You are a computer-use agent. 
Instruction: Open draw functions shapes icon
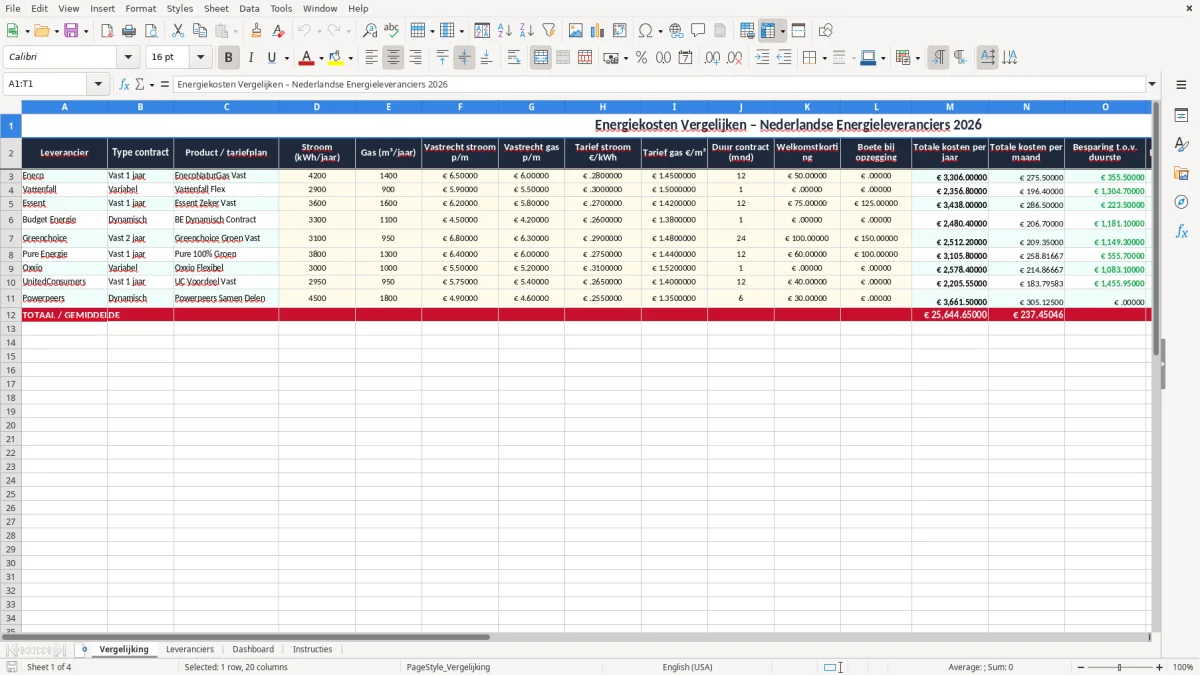point(826,31)
